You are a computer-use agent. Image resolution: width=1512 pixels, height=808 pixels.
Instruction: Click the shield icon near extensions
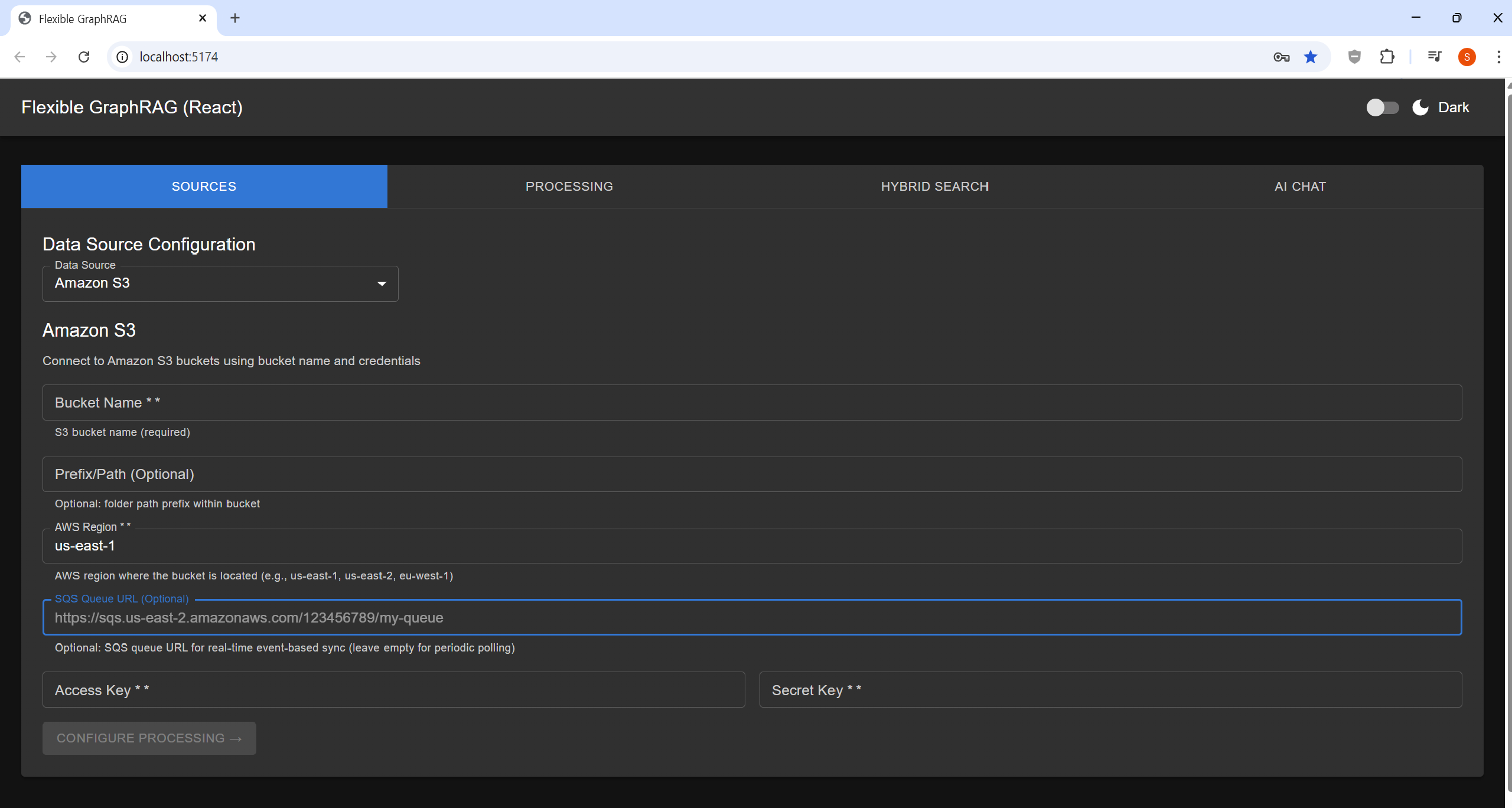(x=1354, y=57)
